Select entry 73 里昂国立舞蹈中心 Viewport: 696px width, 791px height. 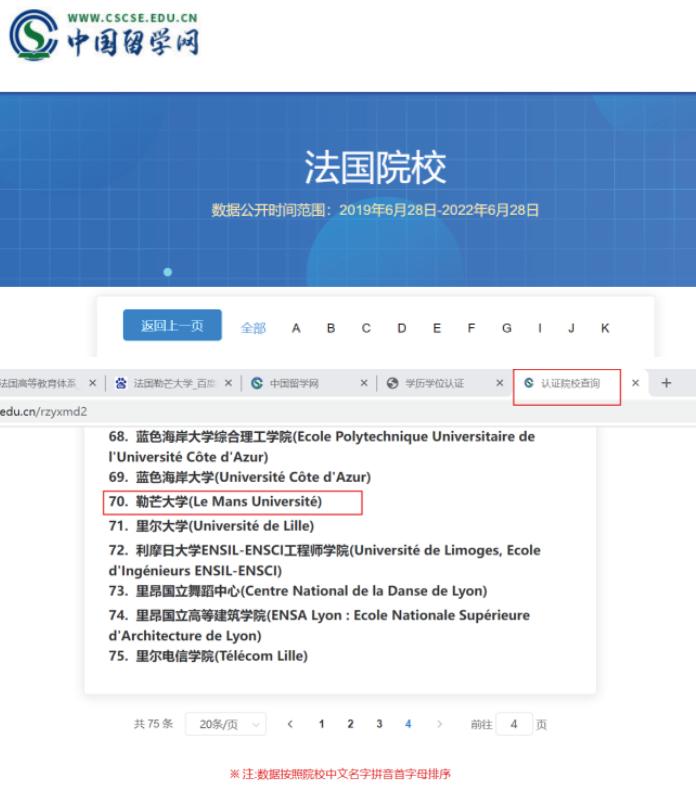298,591
